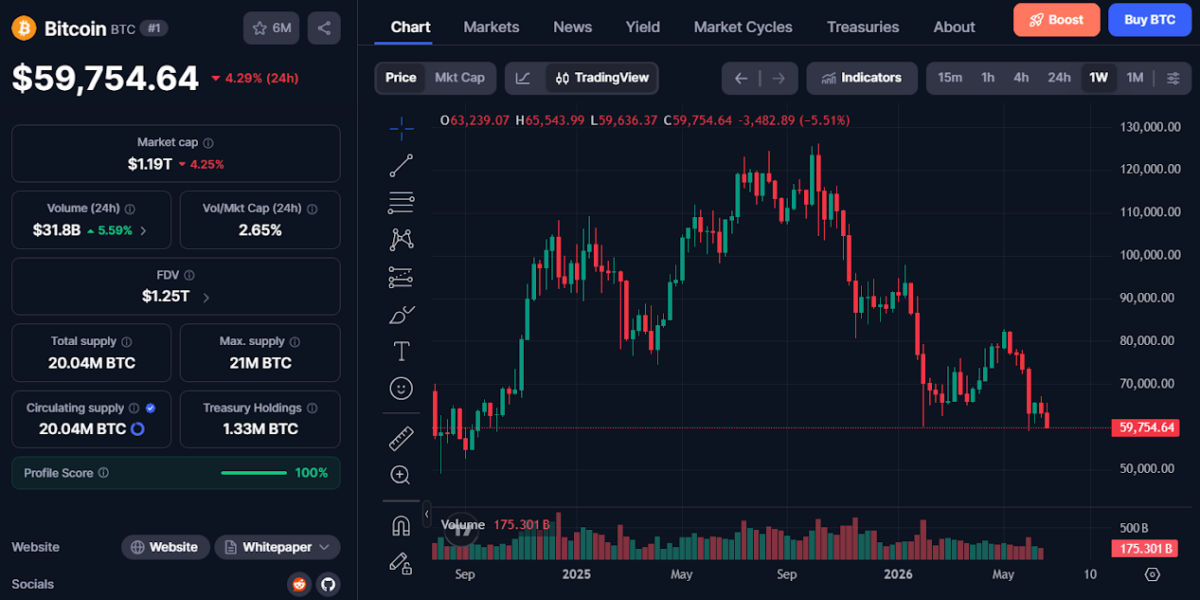
Task: Set chart interval to 15m
Action: click(x=950, y=78)
